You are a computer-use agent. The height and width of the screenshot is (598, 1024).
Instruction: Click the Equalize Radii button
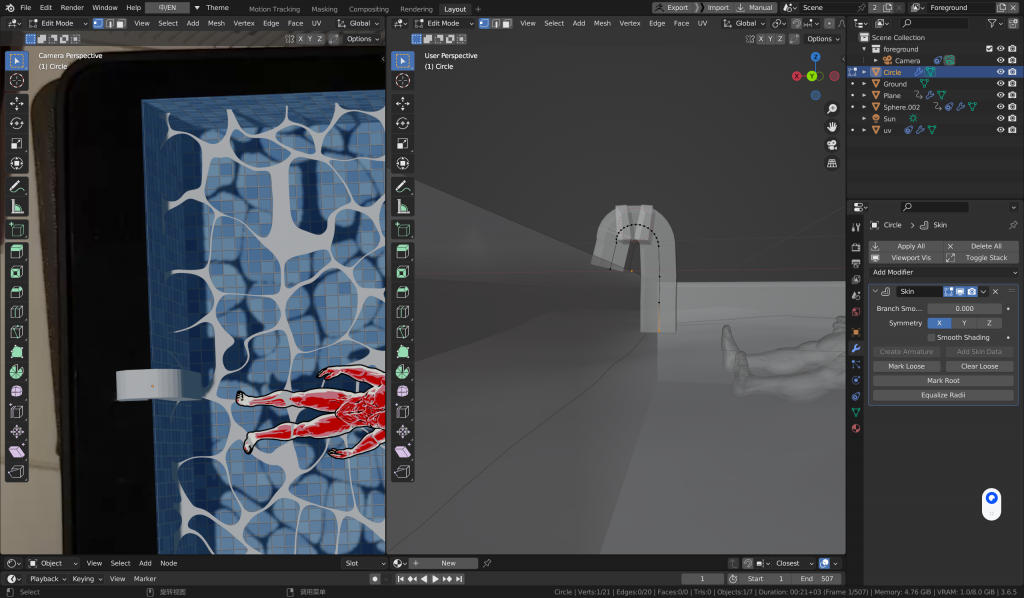(943, 395)
